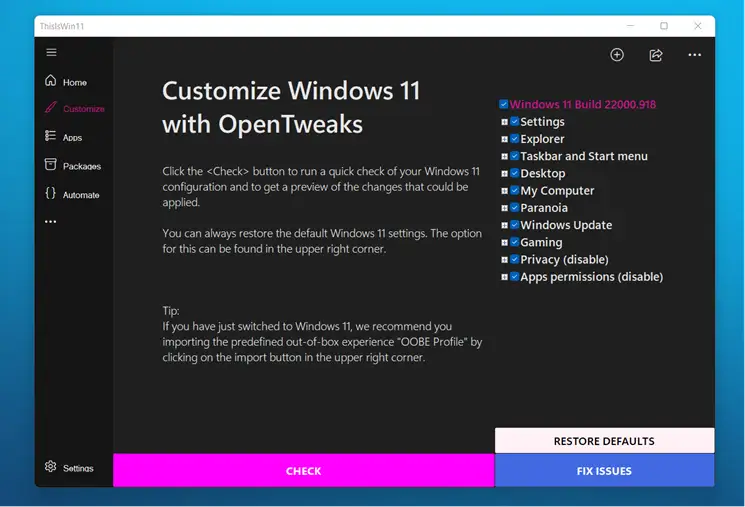Click the Settings gear icon

coord(50,467)
